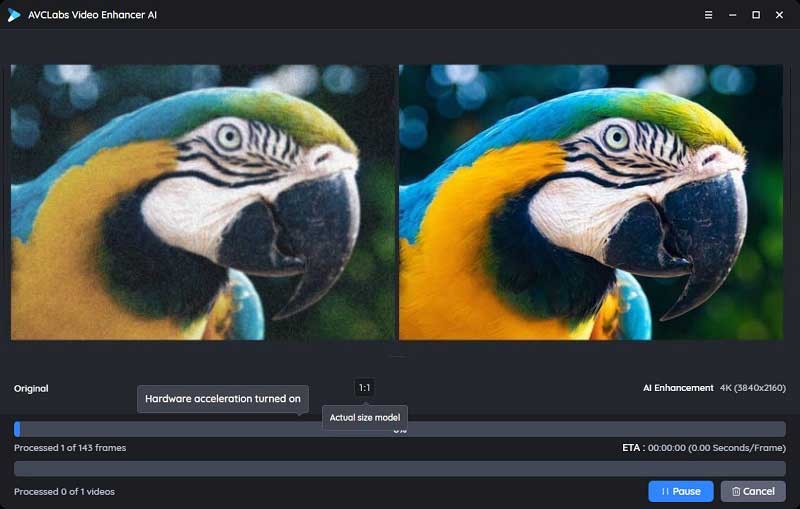The width and height of the screenshot is (800, 509).
Task: Open the hamburger menu in title bar
Action: click(x=708, y=15)
